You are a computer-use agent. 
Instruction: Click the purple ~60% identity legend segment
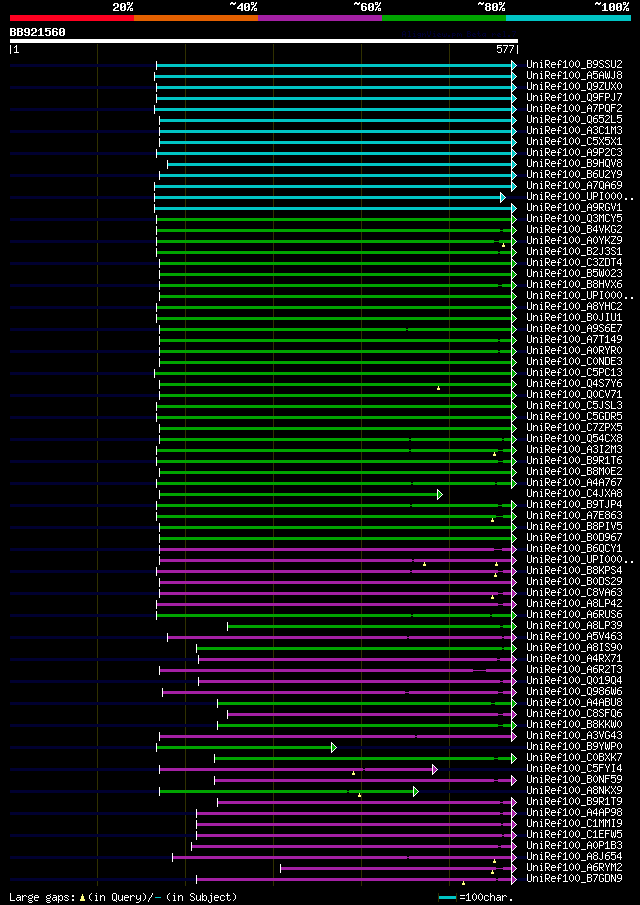pos(320,18)
